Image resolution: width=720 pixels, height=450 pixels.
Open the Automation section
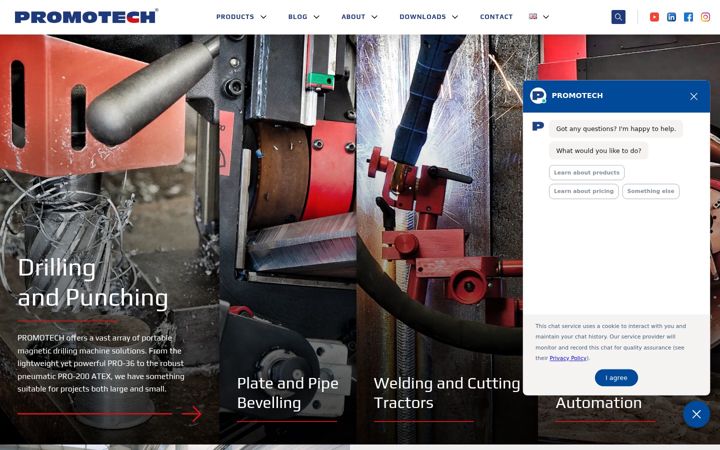[x=598, y=403]
